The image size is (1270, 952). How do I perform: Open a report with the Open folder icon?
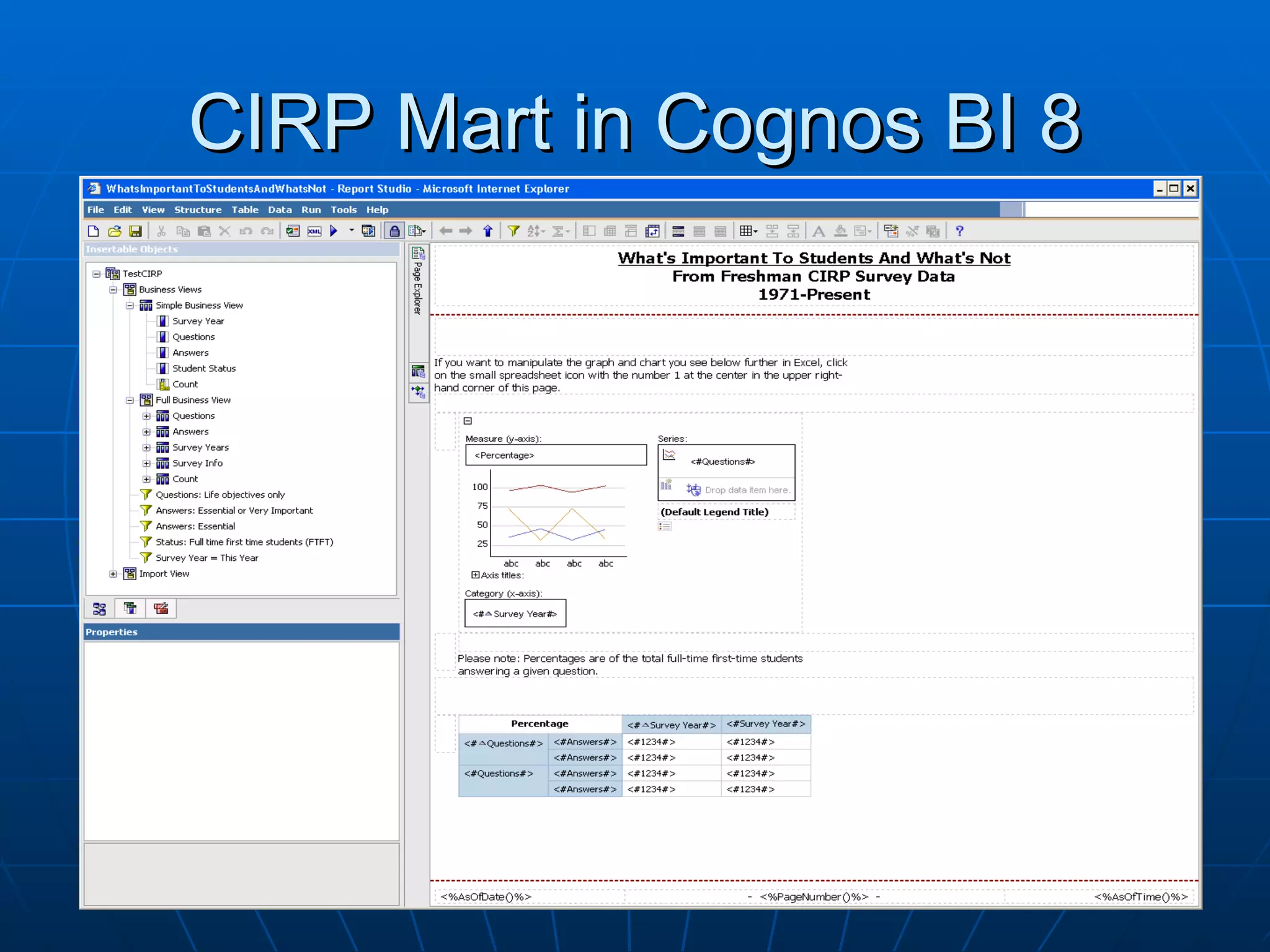coord(114,231)
